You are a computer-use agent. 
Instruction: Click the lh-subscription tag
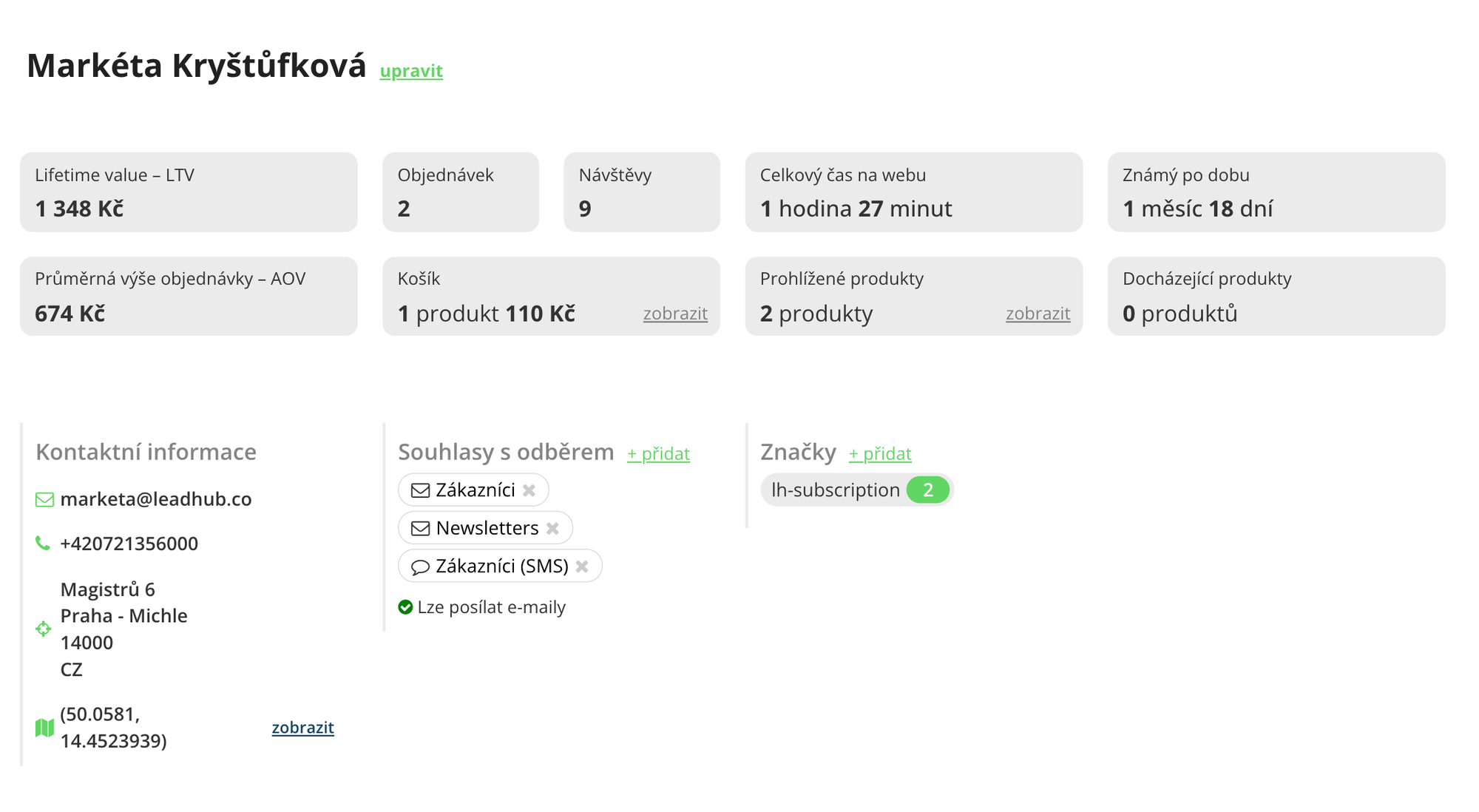835,490
